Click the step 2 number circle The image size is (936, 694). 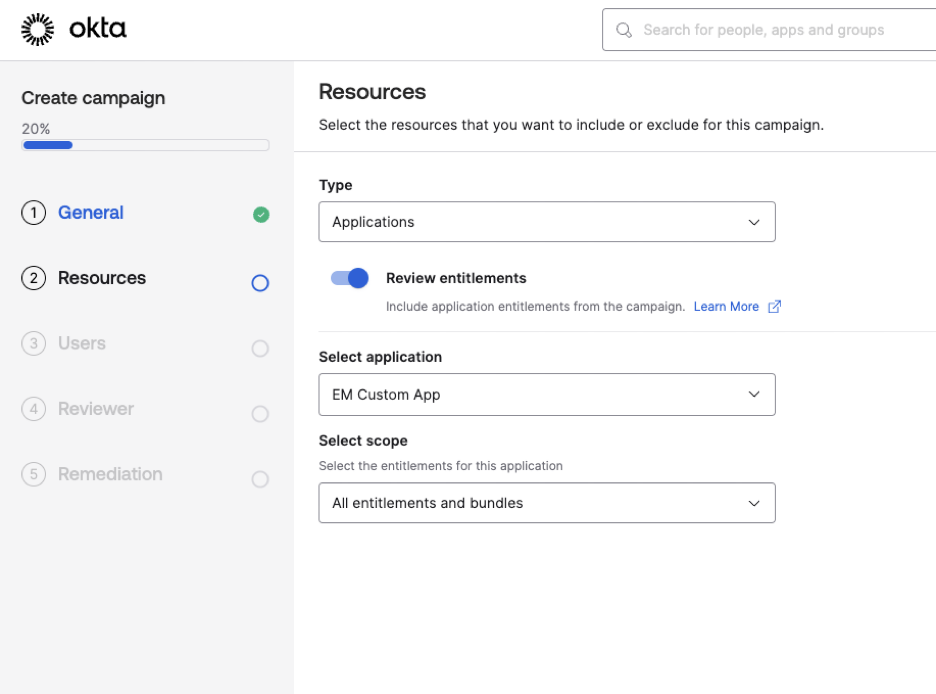click(x=33, y=278)
